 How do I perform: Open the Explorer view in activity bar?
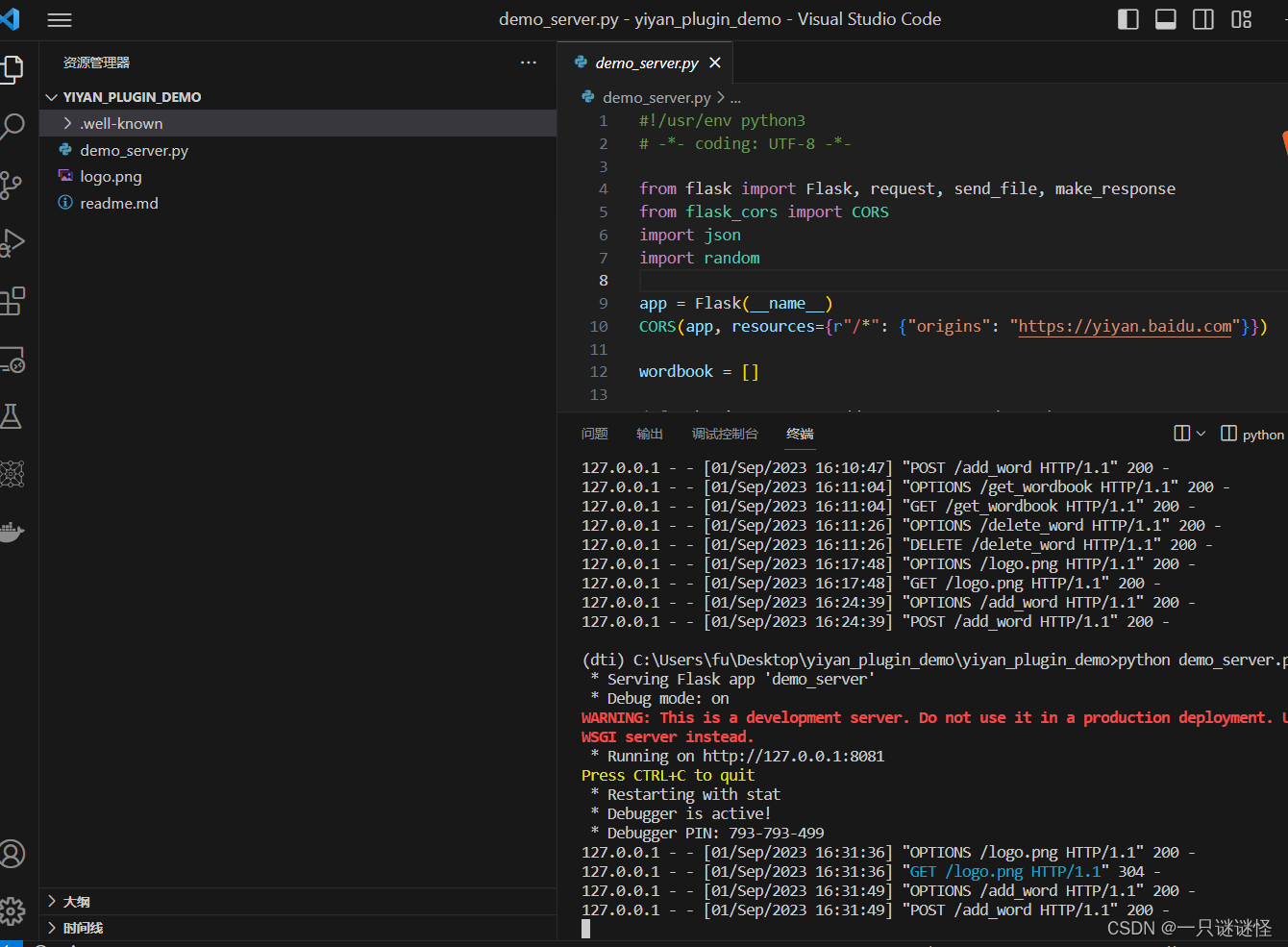[x=12, y=69]
